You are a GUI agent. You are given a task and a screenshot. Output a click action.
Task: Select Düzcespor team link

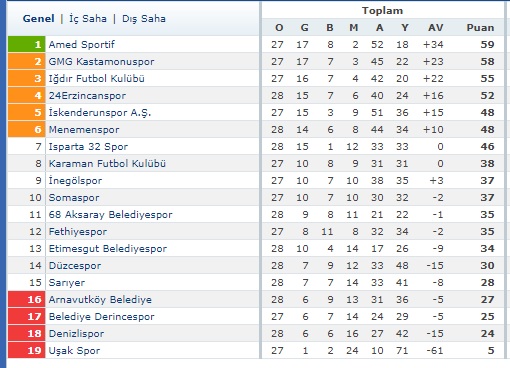coord(75,266)
